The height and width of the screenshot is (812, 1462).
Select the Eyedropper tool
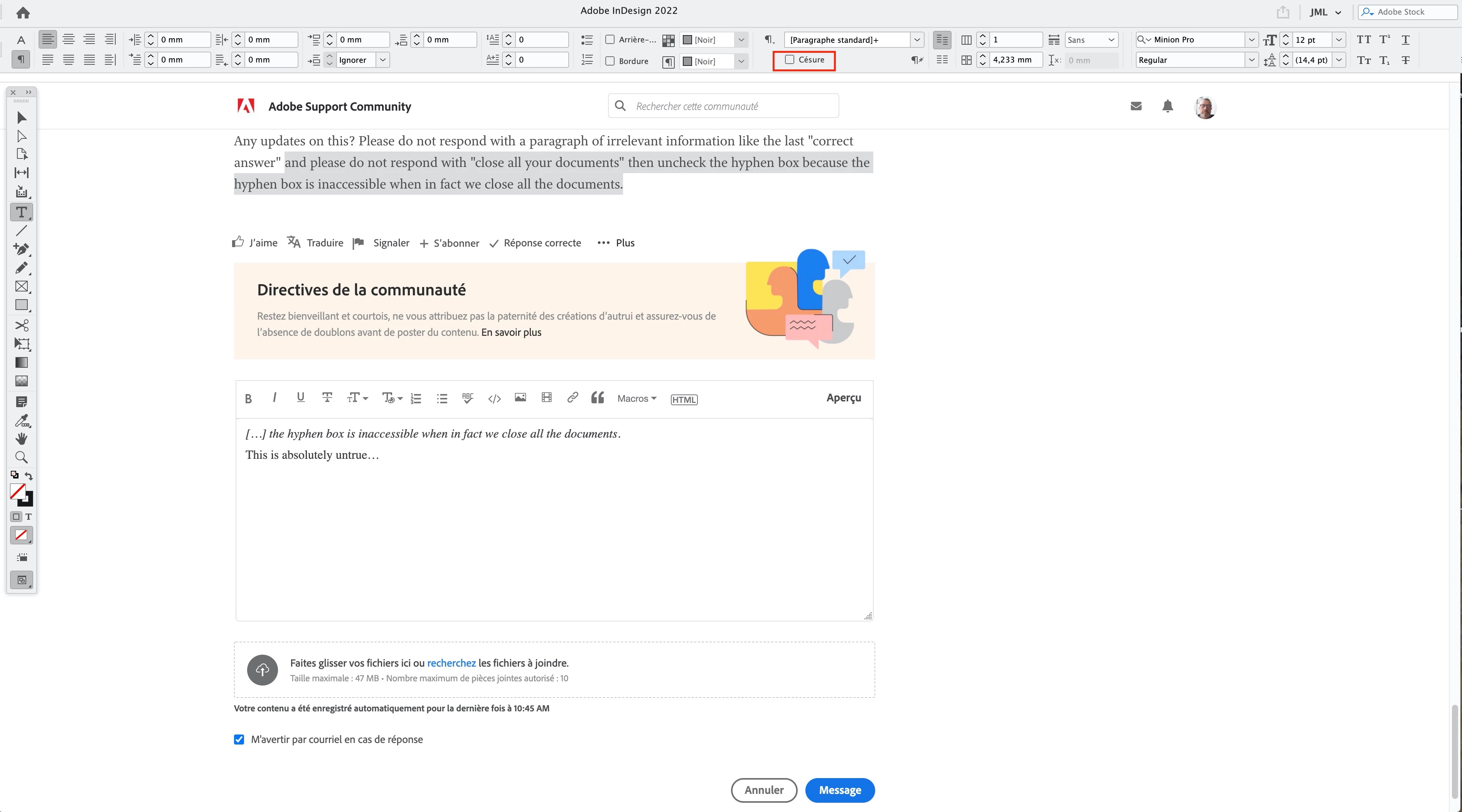click(22, 421)
